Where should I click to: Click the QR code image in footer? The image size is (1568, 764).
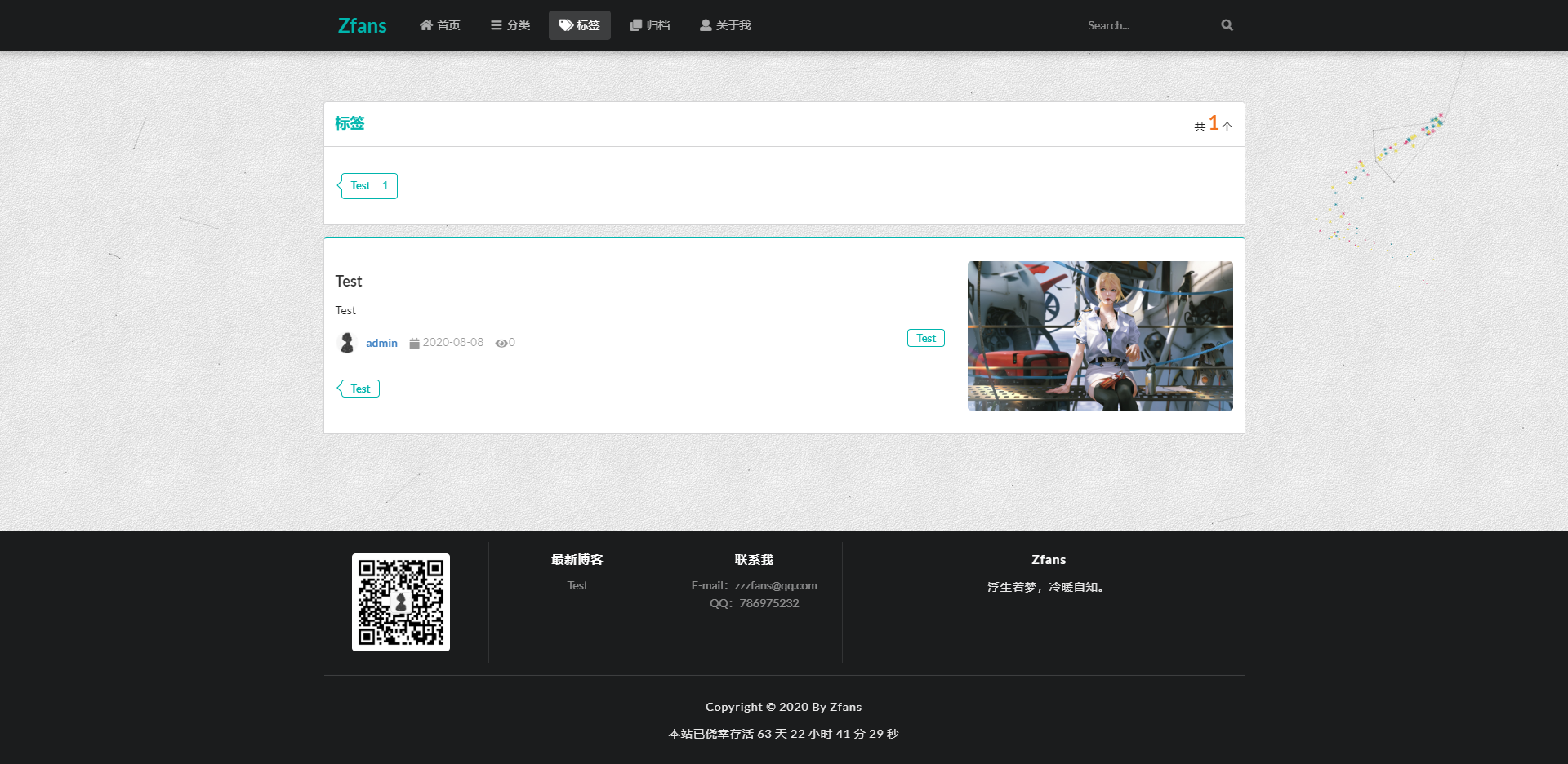tap(400, 602)
